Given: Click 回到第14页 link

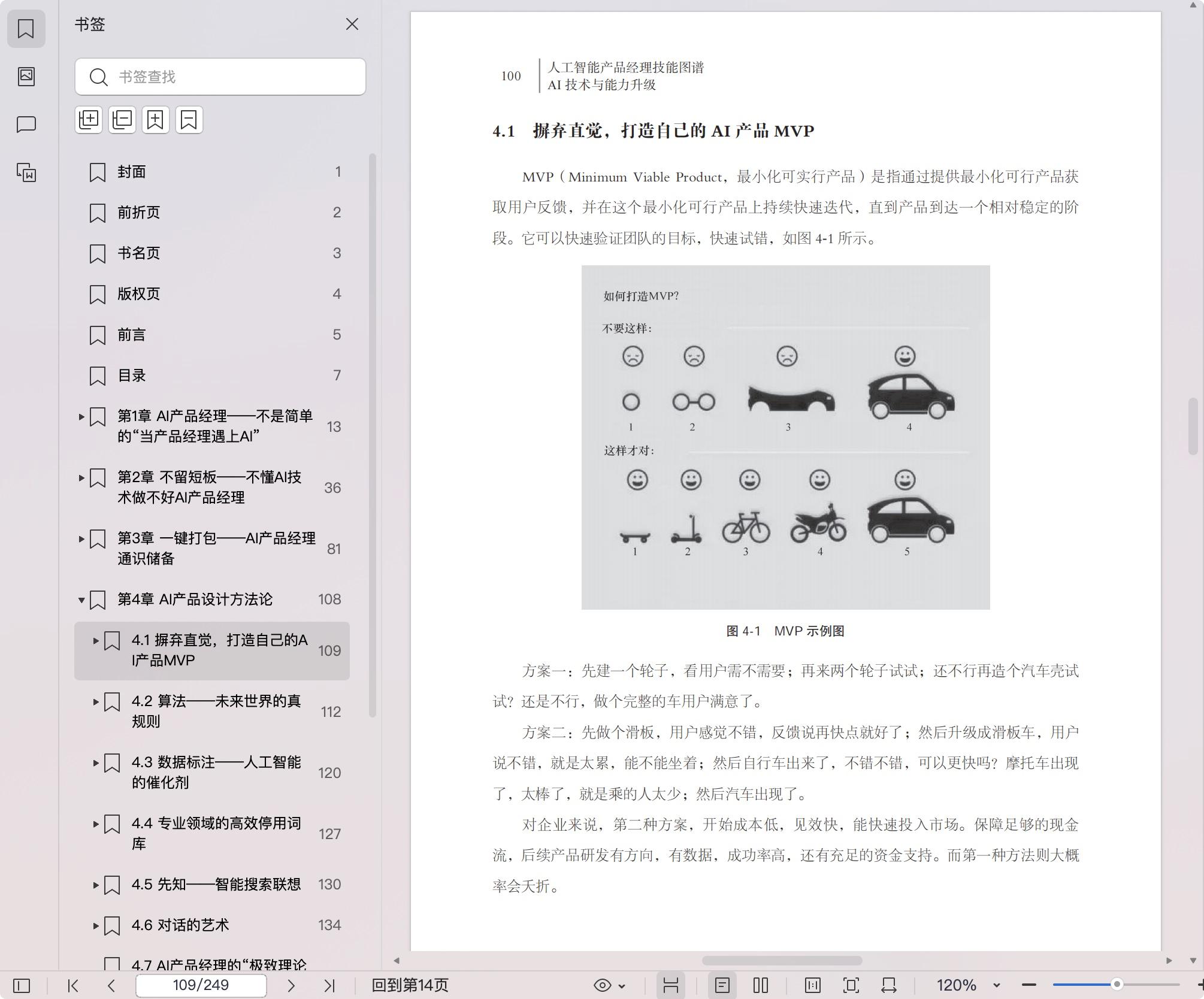Looking at the screenshot, I should tap(410, 985).
